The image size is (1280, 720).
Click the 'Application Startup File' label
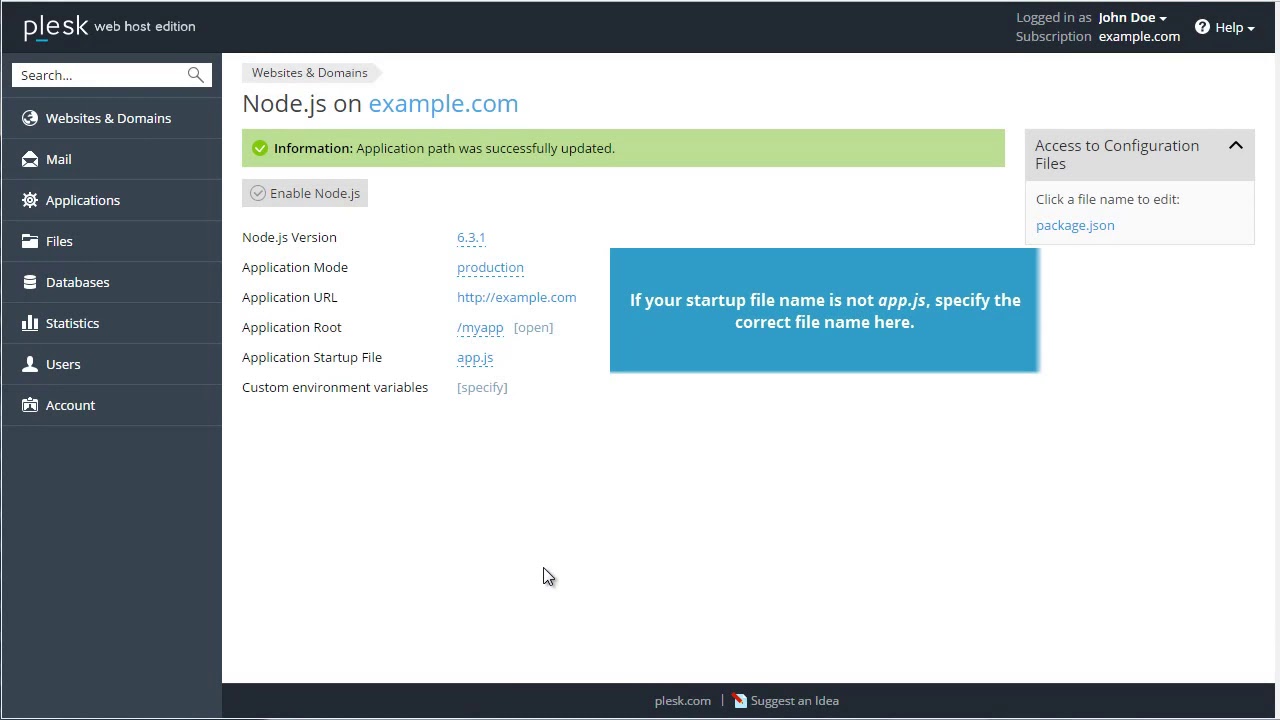click(312, 357)
